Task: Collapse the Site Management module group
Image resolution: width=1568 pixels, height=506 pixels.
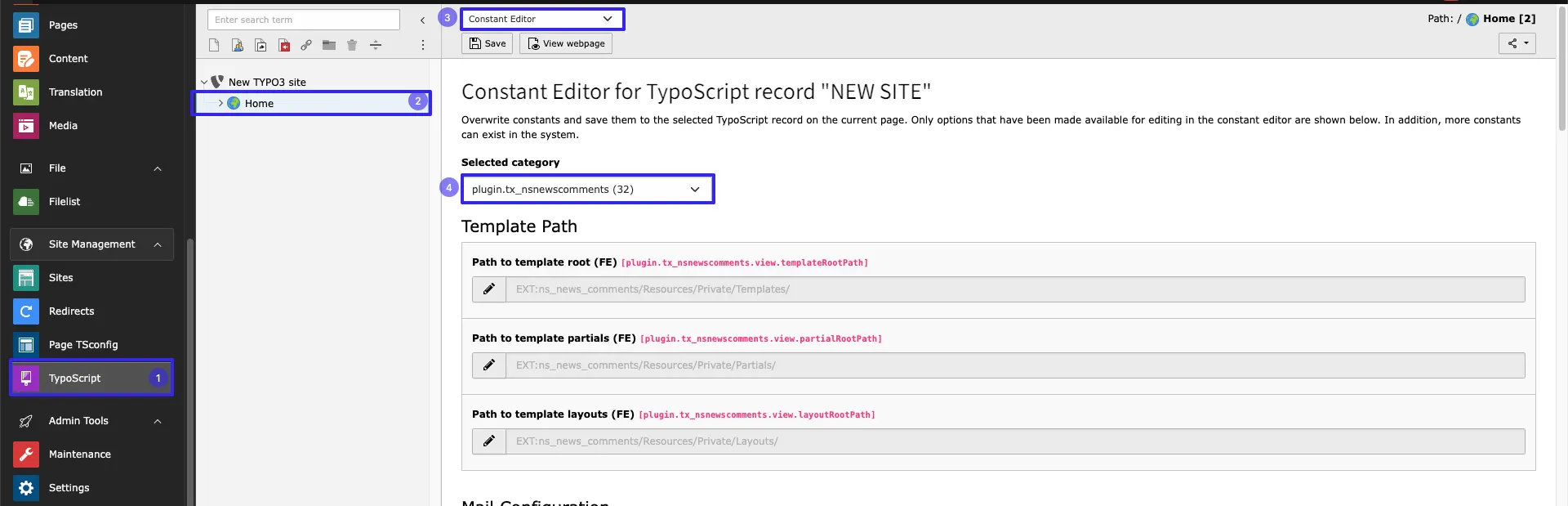Action: tap(158, 244)
